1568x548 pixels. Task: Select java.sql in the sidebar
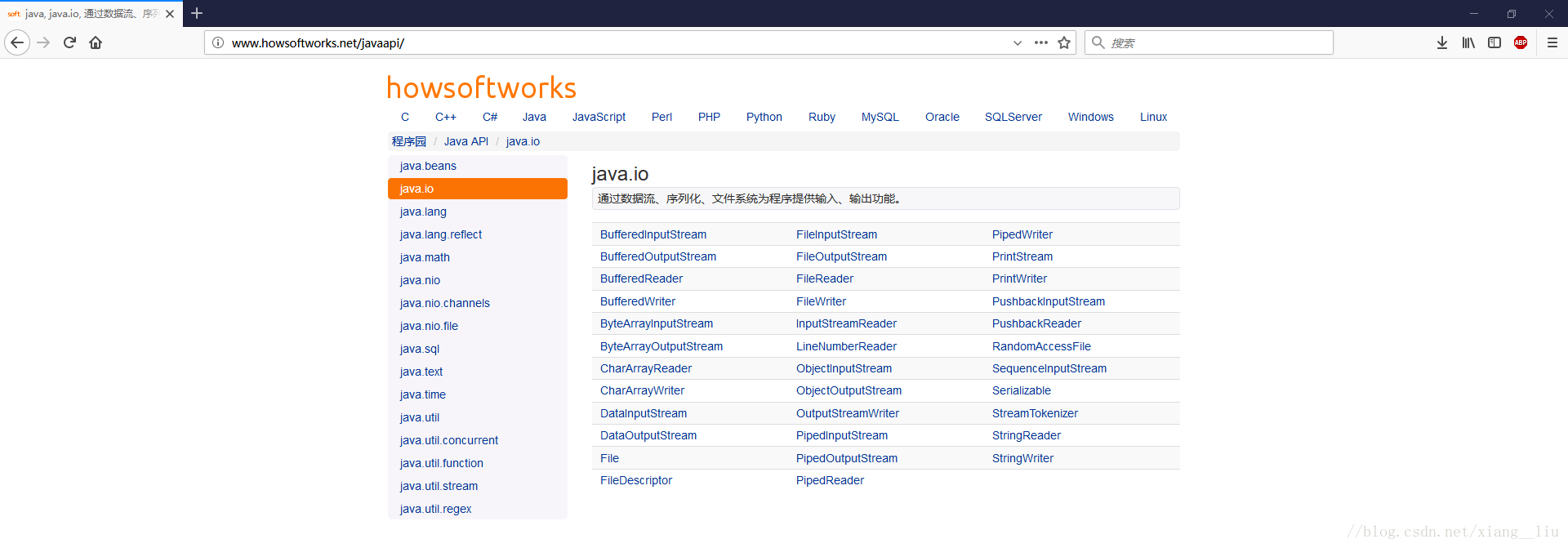point(478,349)
